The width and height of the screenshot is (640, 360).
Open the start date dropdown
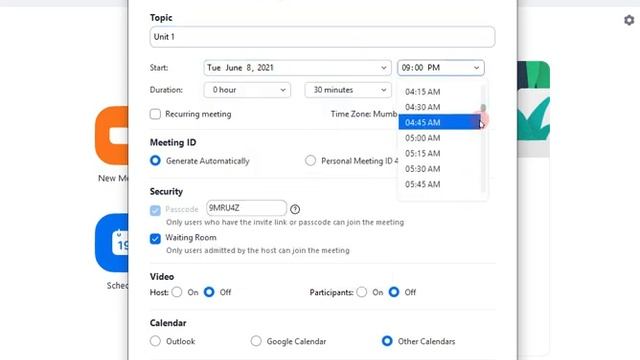coord(297,68)
